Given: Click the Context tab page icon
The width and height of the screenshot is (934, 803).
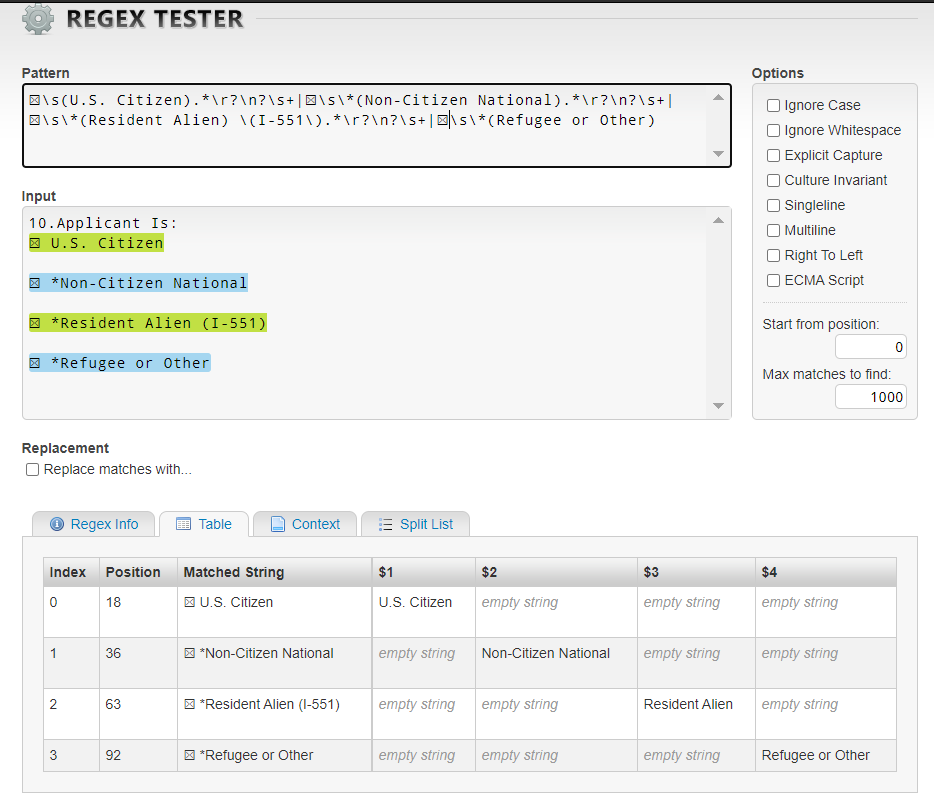Looking at the screenshot, I should pos(278,524).
